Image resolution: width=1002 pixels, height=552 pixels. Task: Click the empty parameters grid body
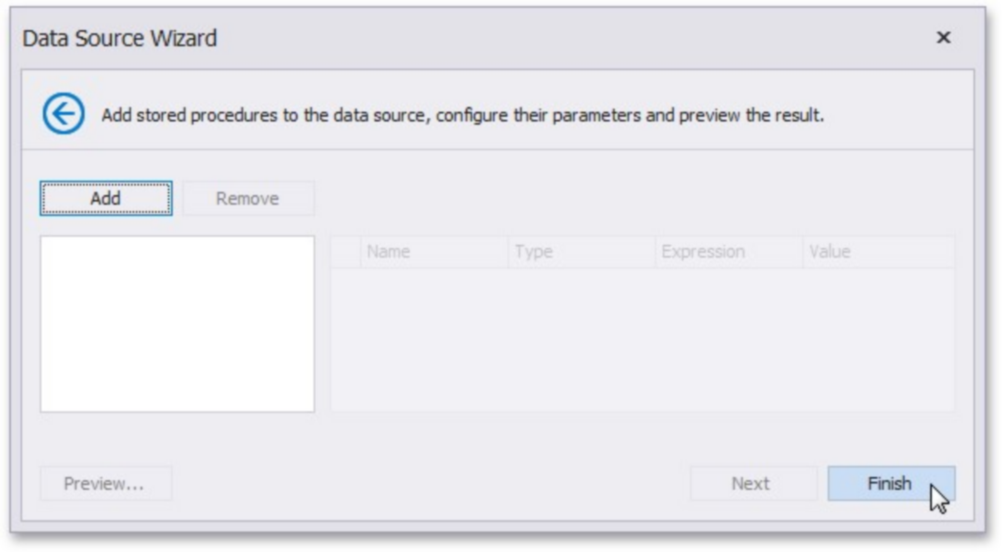[642, 339]
